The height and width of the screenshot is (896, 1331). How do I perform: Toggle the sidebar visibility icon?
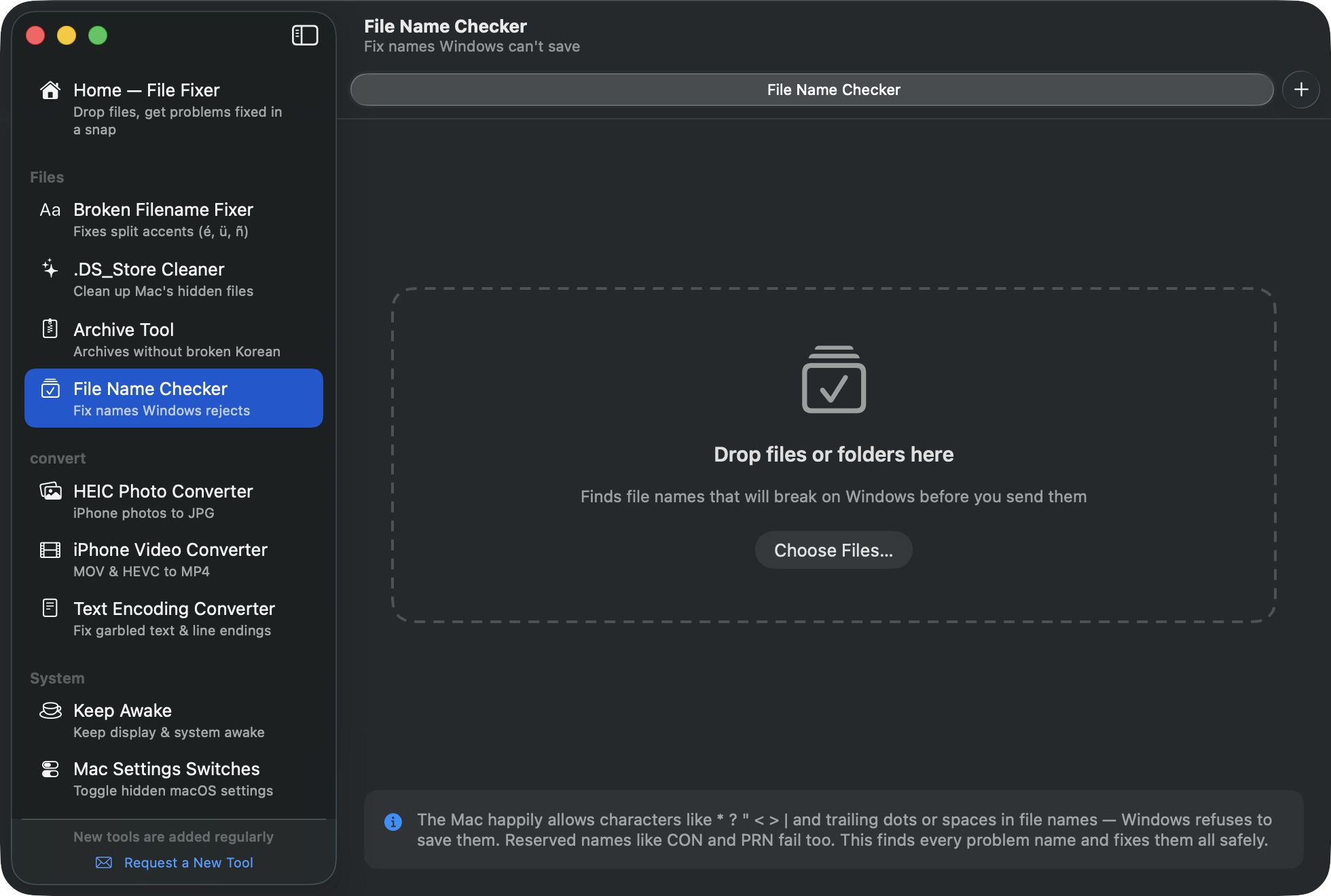coord(305,35)
